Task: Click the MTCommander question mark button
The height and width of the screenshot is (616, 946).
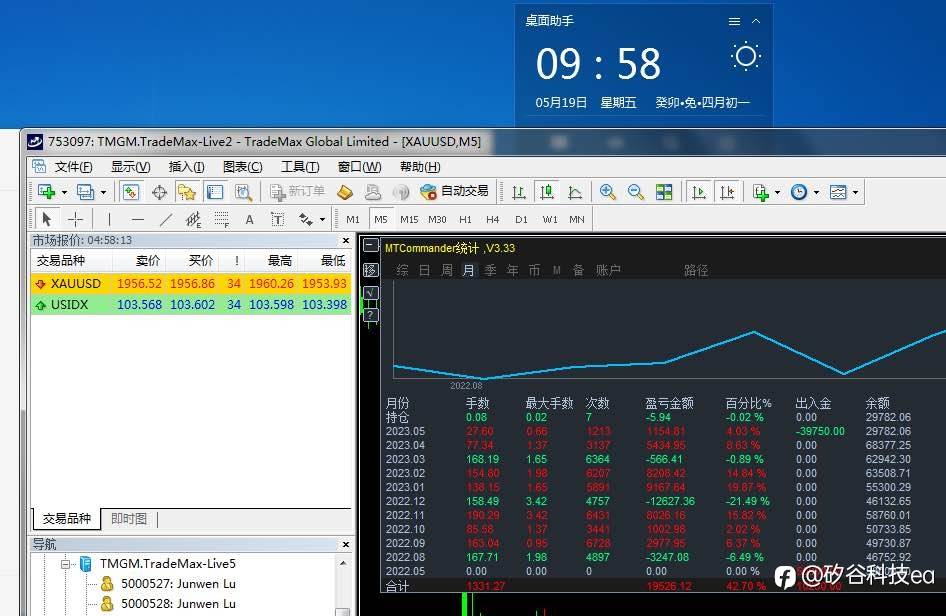Action: coord(370,314)
